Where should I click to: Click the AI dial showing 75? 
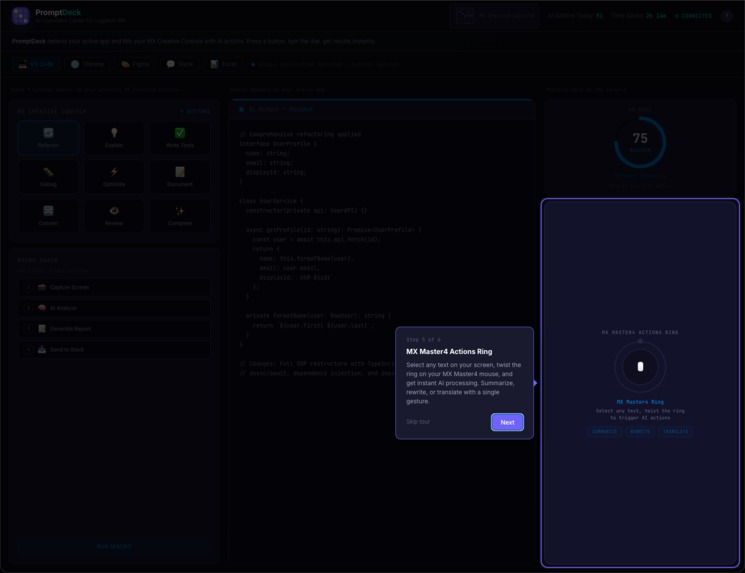coord(640,142)
